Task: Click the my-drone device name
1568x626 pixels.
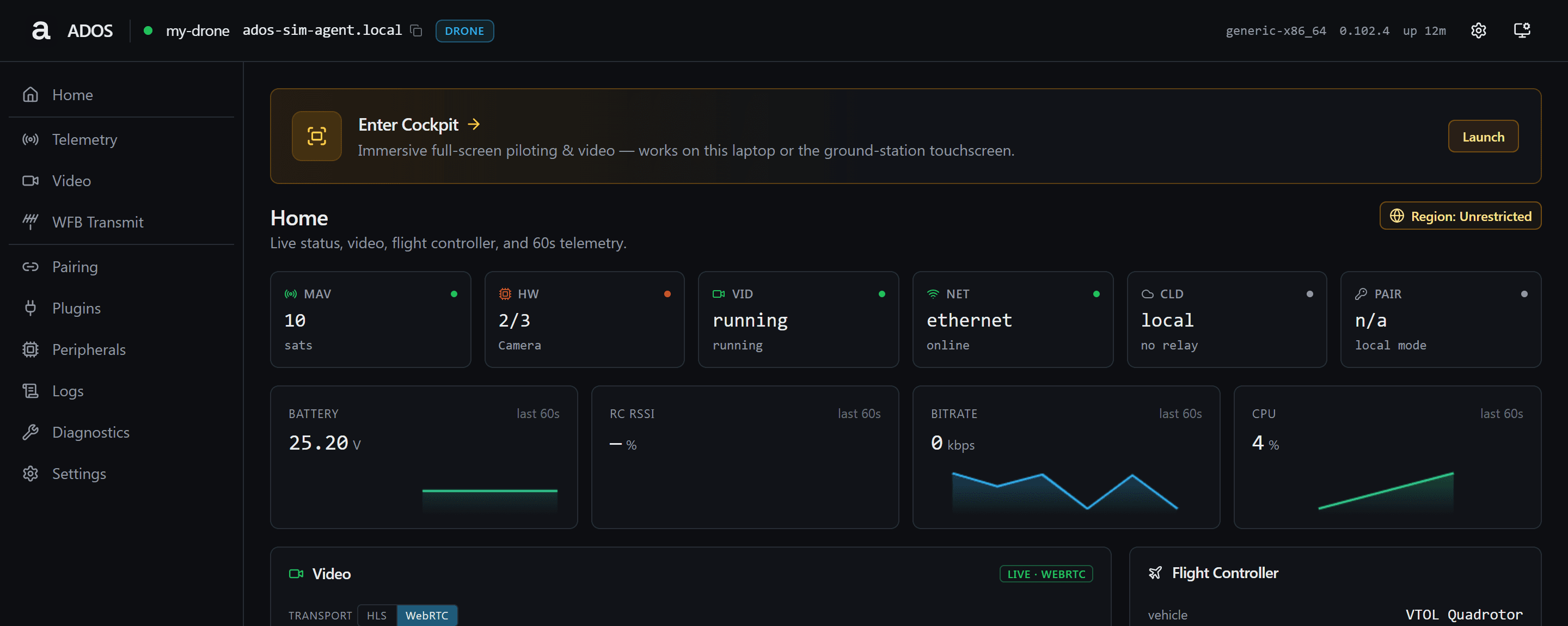Action: (x=198, y=31)
